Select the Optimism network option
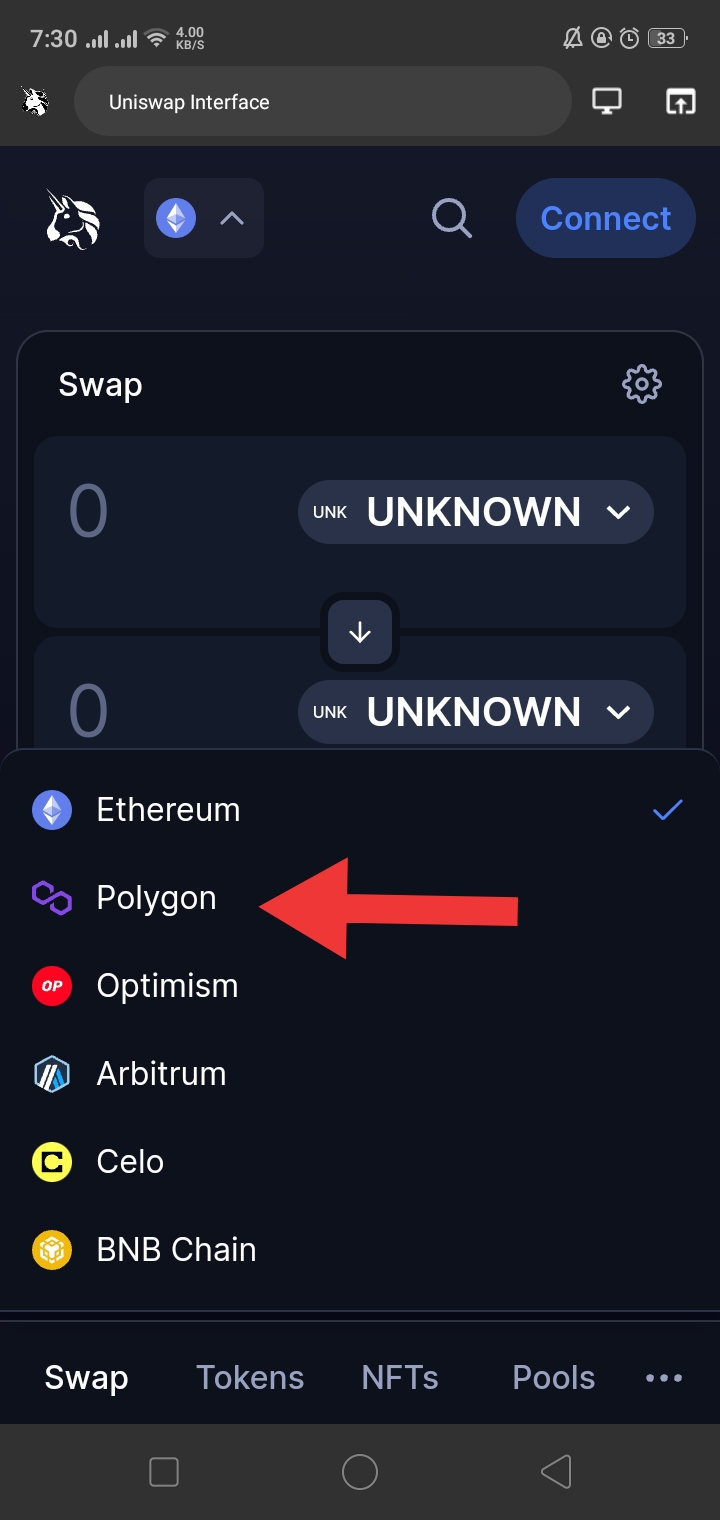 pyautogui.click(x=167, y=986)
